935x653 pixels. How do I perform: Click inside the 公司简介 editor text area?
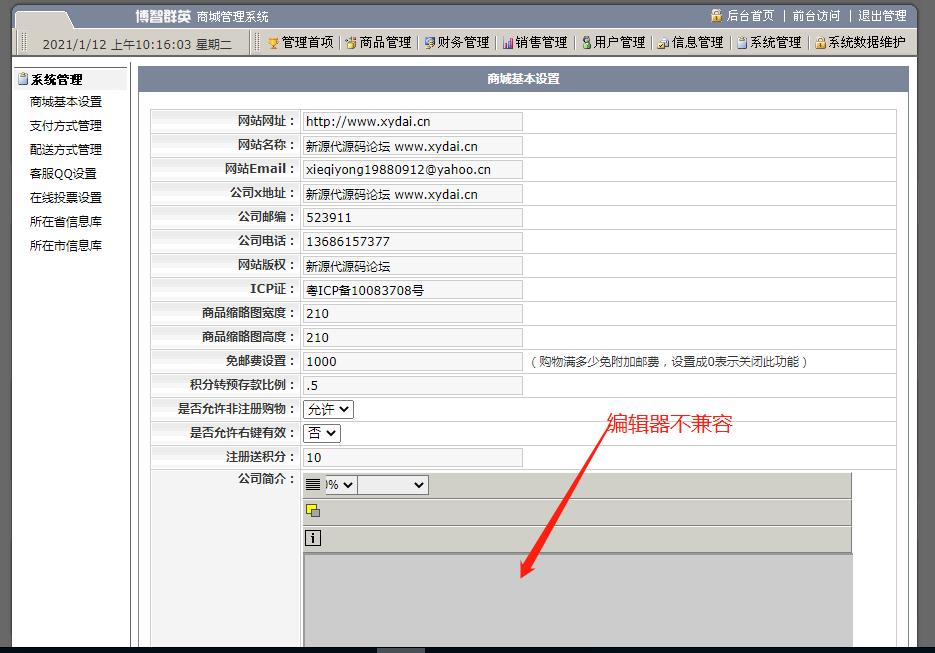tap(578, 600)
